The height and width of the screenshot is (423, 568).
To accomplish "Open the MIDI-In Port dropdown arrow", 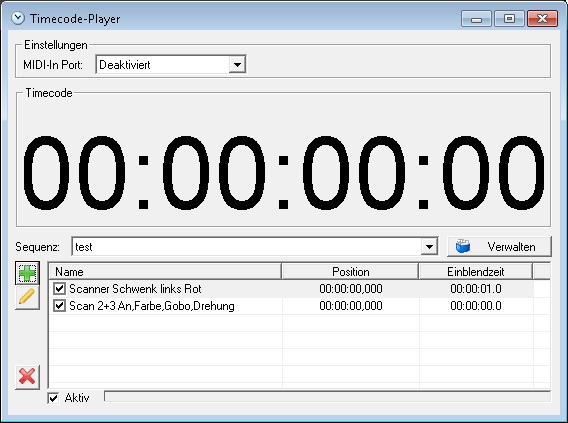I will tap(237, 65).
